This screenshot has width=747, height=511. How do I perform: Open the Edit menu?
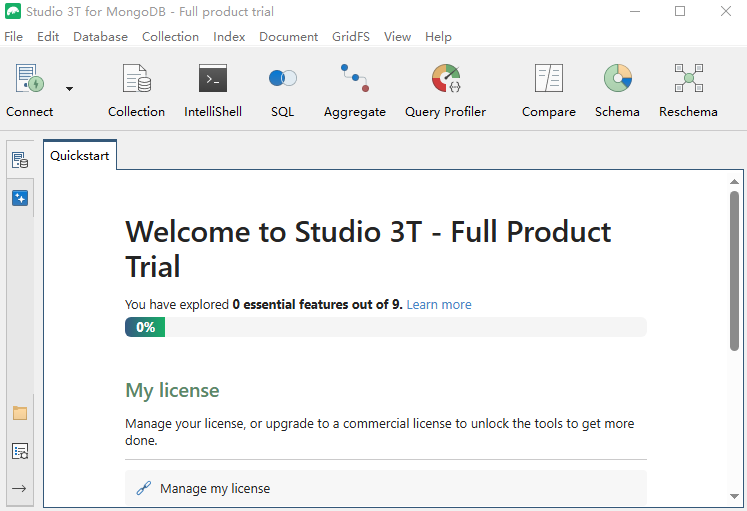click(x=48, y=37)
